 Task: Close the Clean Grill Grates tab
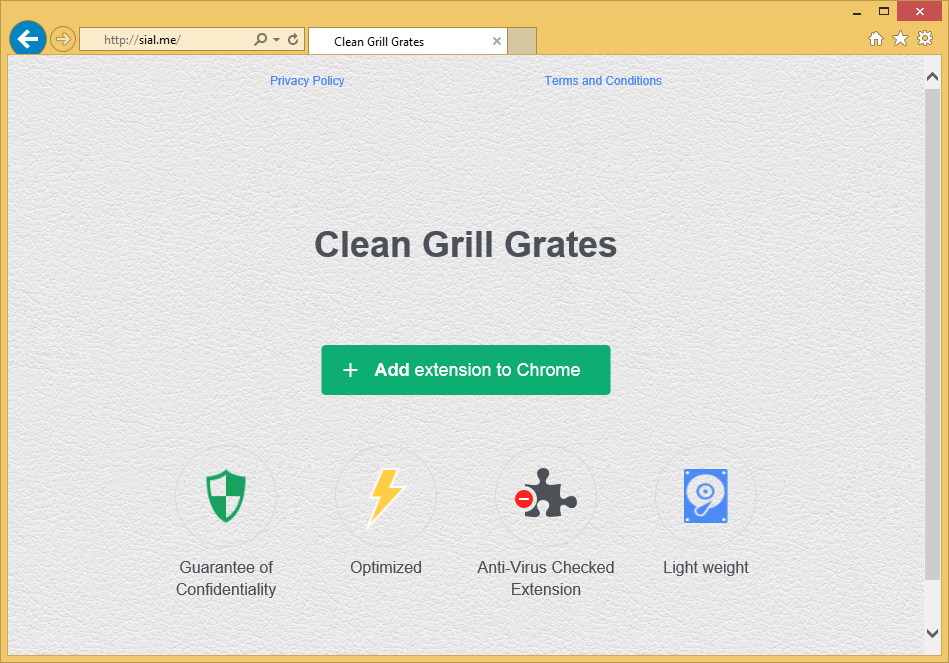point(496,41)
